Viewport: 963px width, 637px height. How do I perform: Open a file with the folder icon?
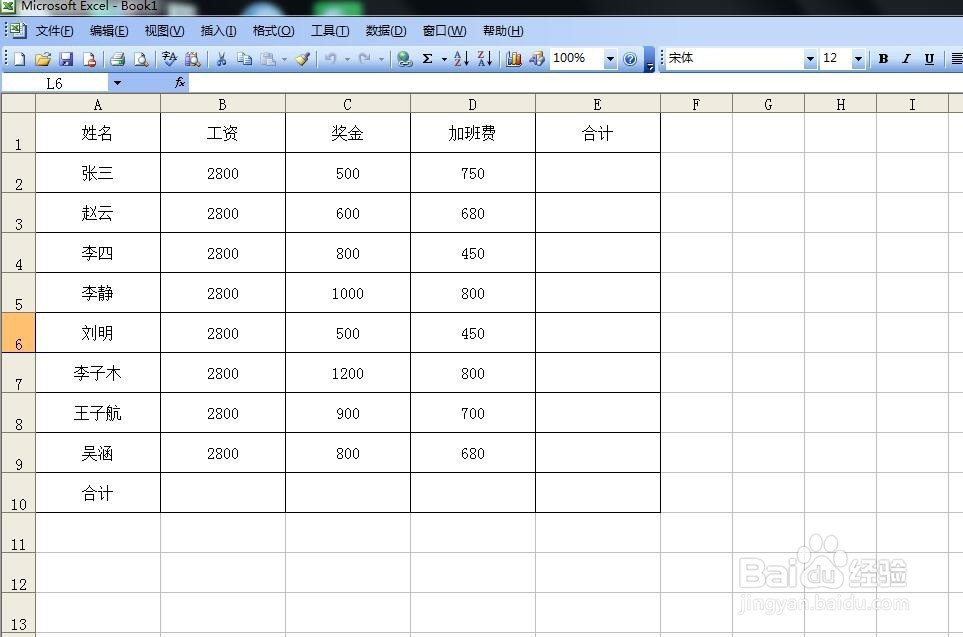(42, 59)
